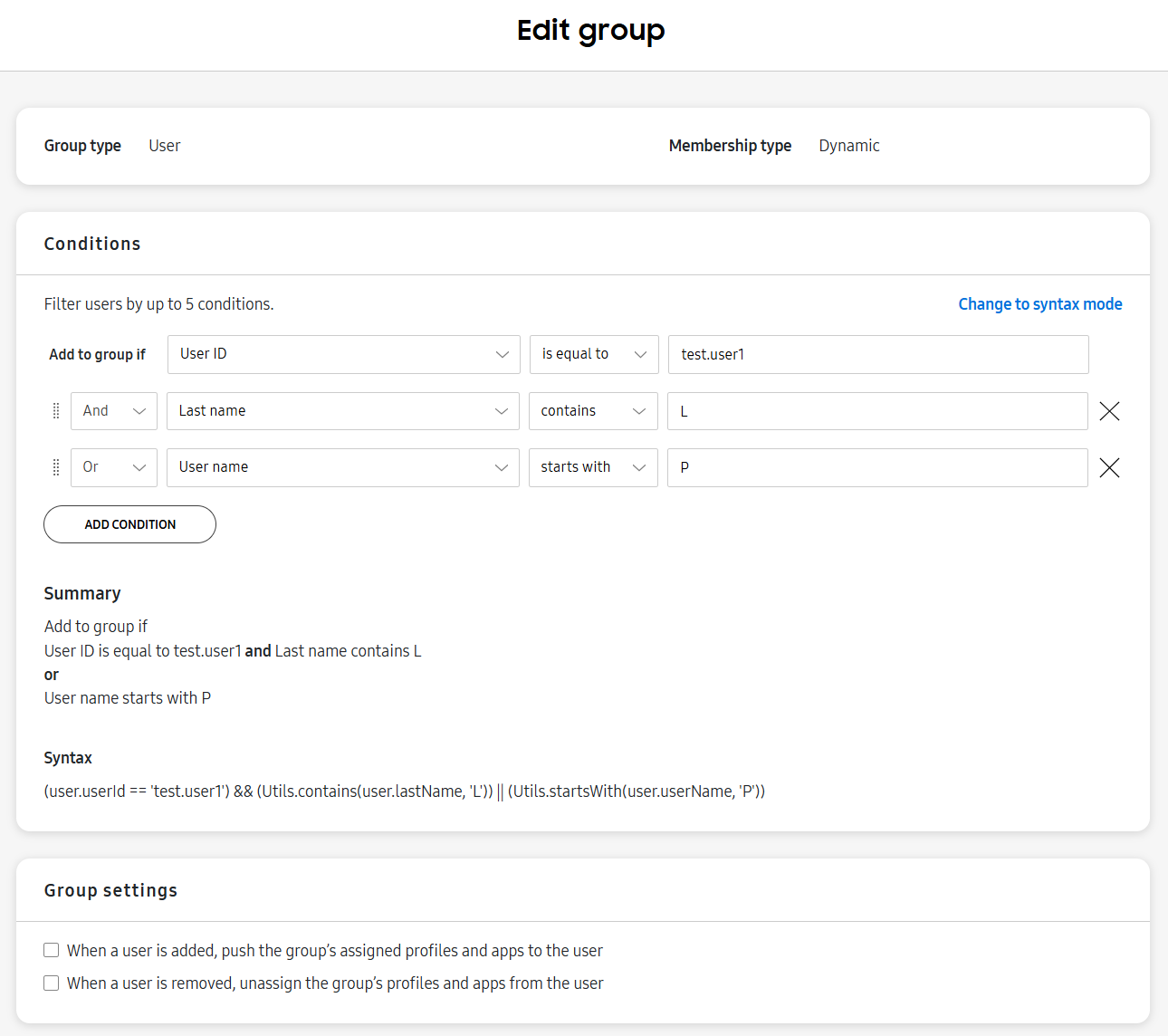Click the 'Filter users by up to 5 conditions' text
Screen dimensions: 1168x1036
coord(158,304)
